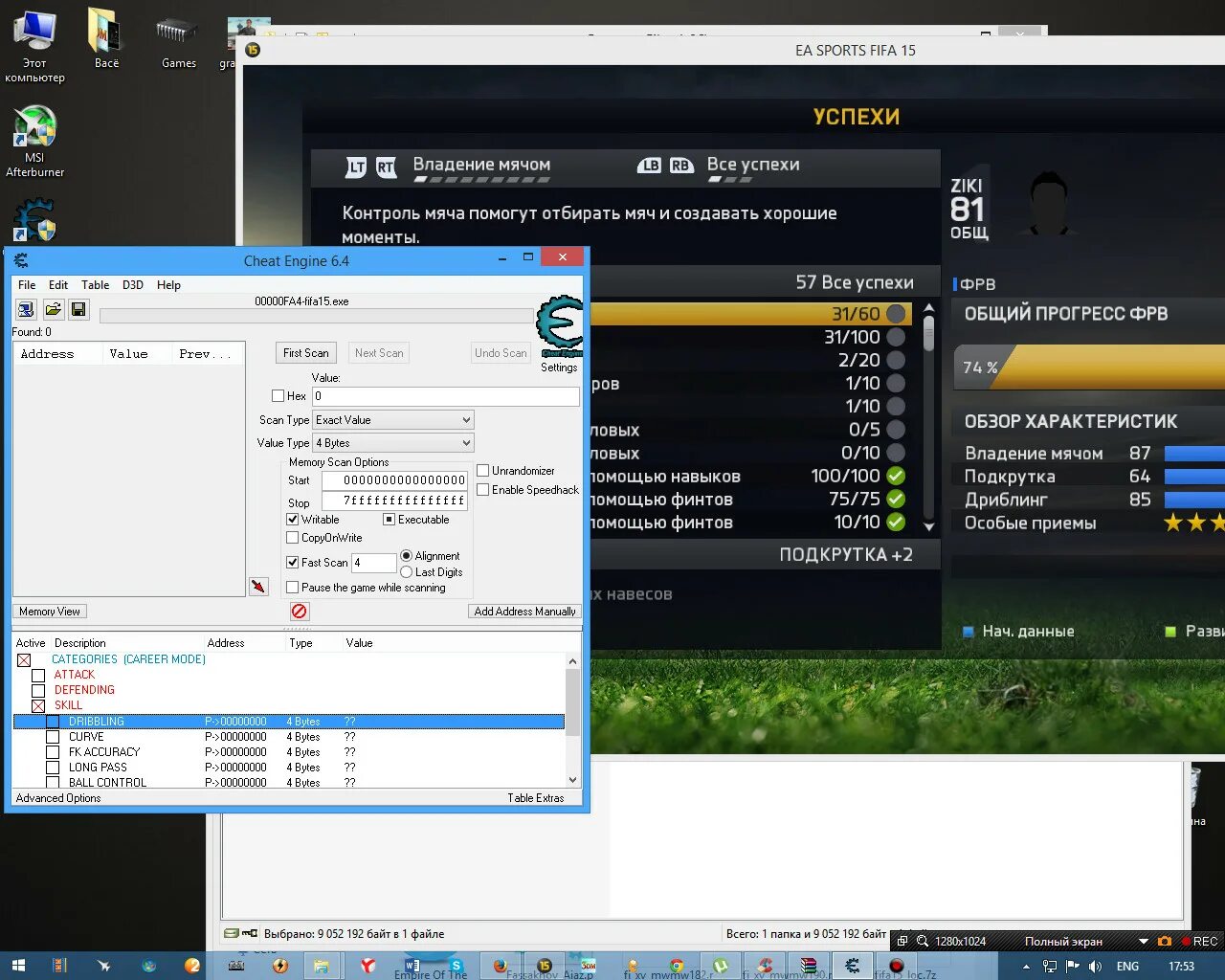Click the cheat table scrollbar down arrow
The height and width of the screenshot is (980, 1225).
[572, 780]
